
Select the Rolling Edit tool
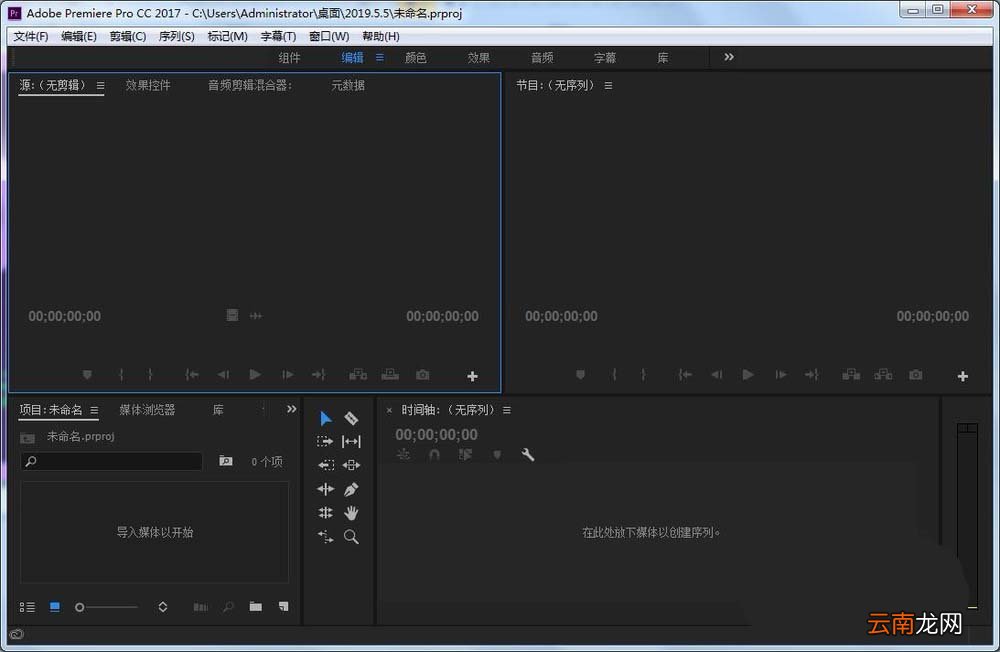[x=325, y=513]
